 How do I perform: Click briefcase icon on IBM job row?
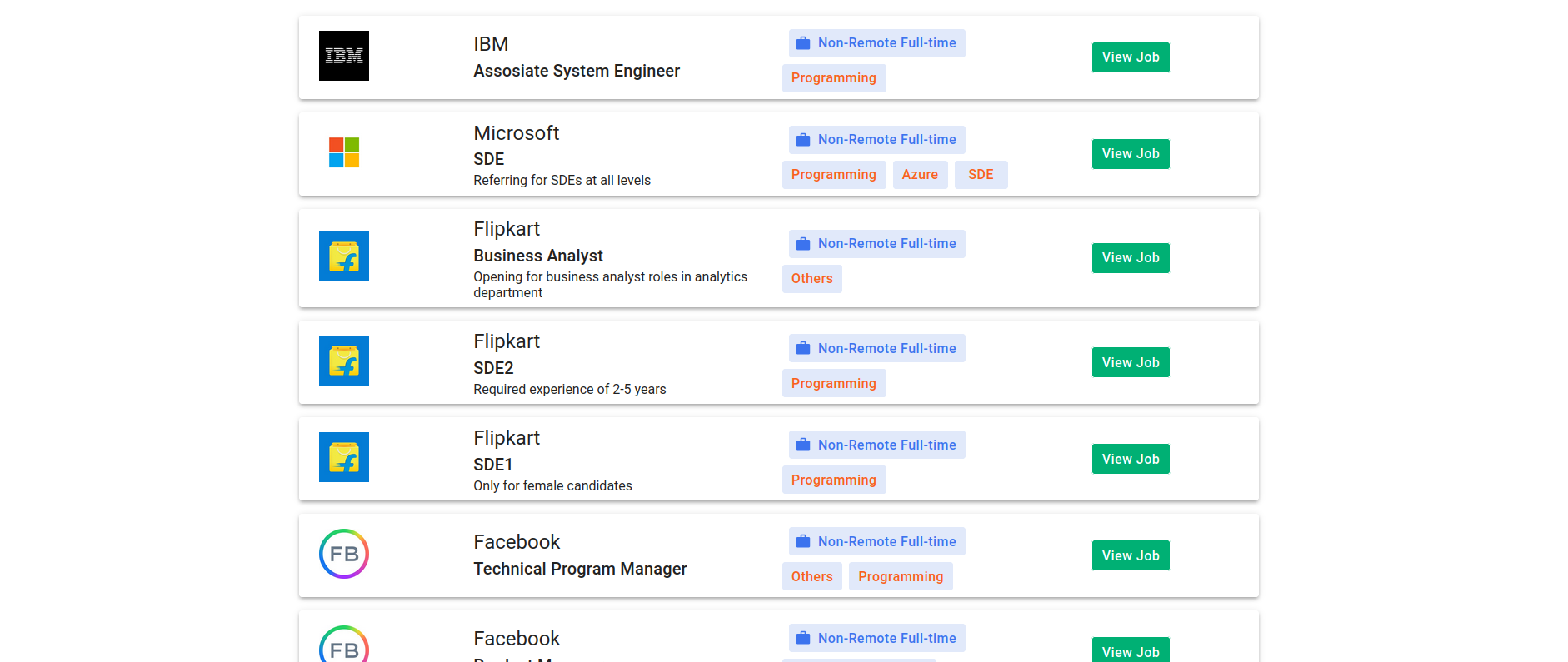tap(803, 43)
